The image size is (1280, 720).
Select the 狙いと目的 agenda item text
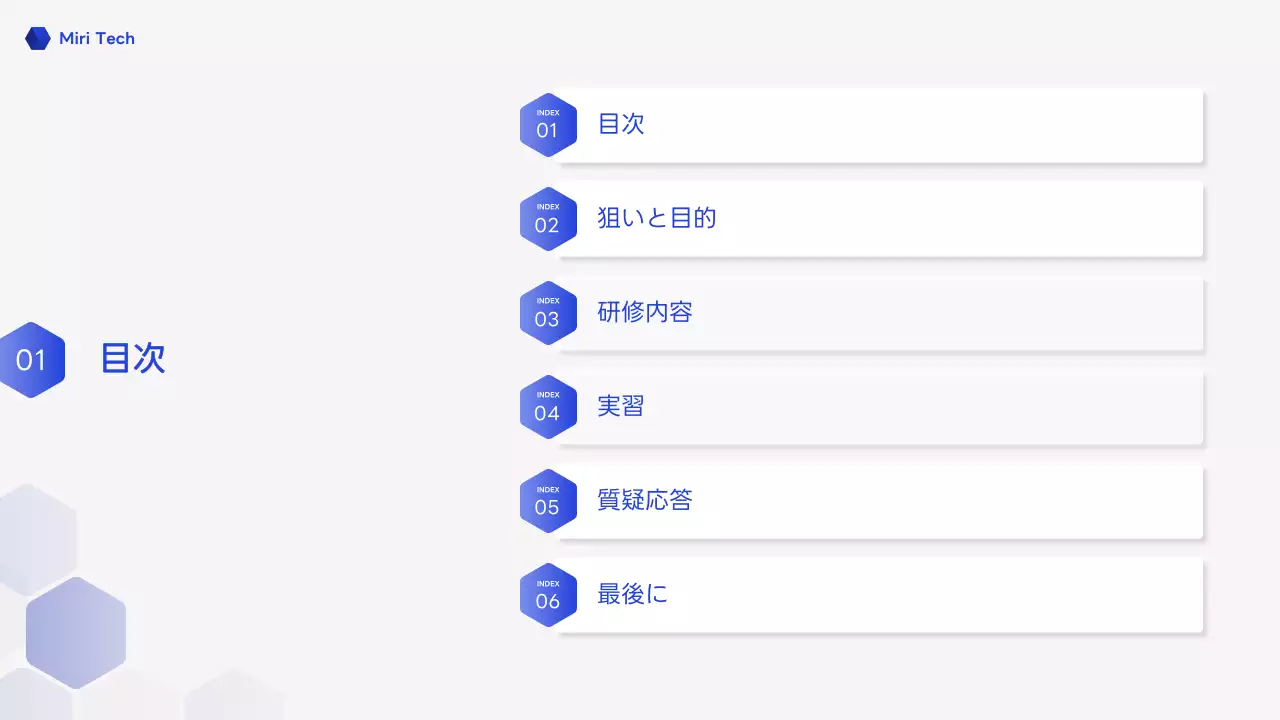click(x=657, y=219)
